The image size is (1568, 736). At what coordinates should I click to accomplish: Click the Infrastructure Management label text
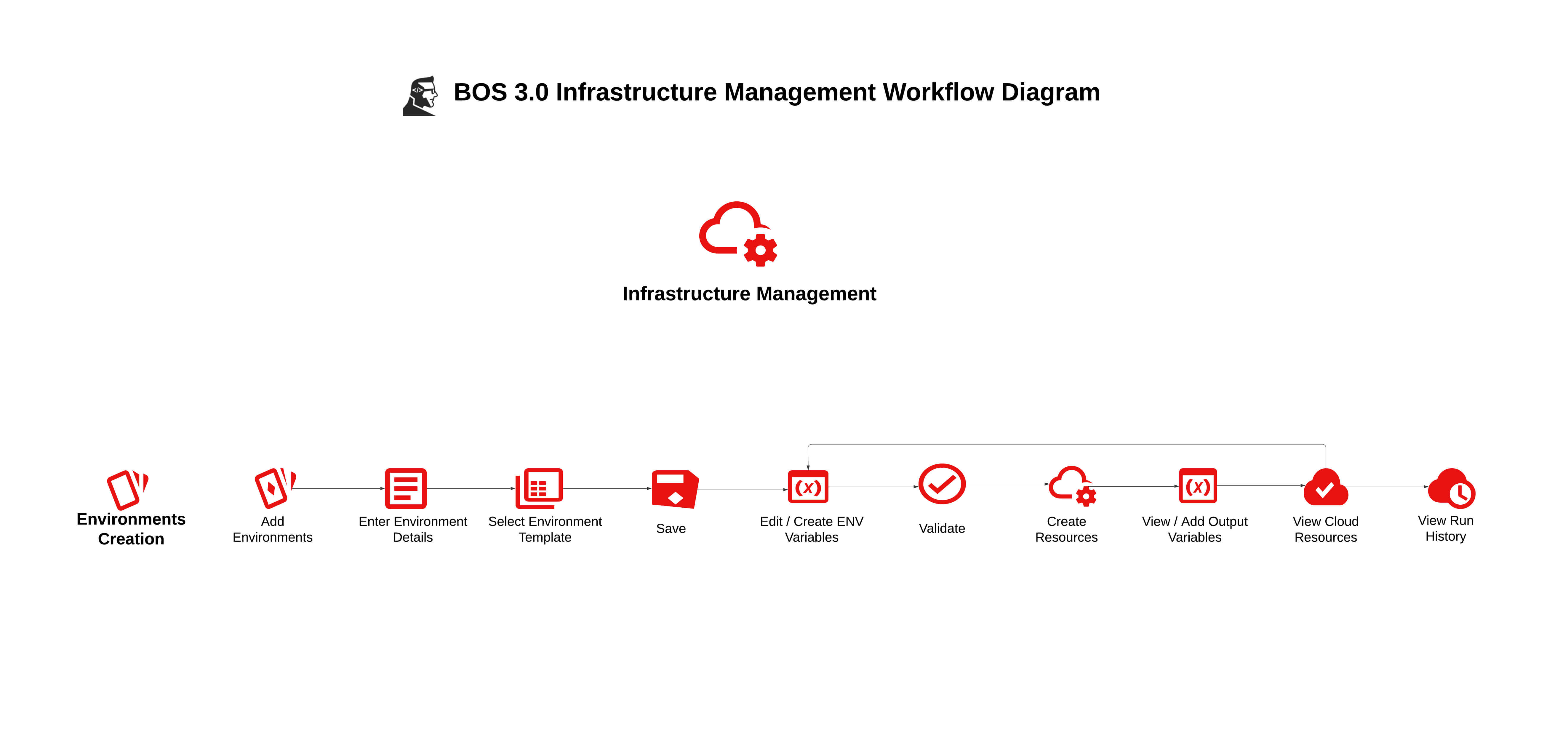(x=749, y=294)
